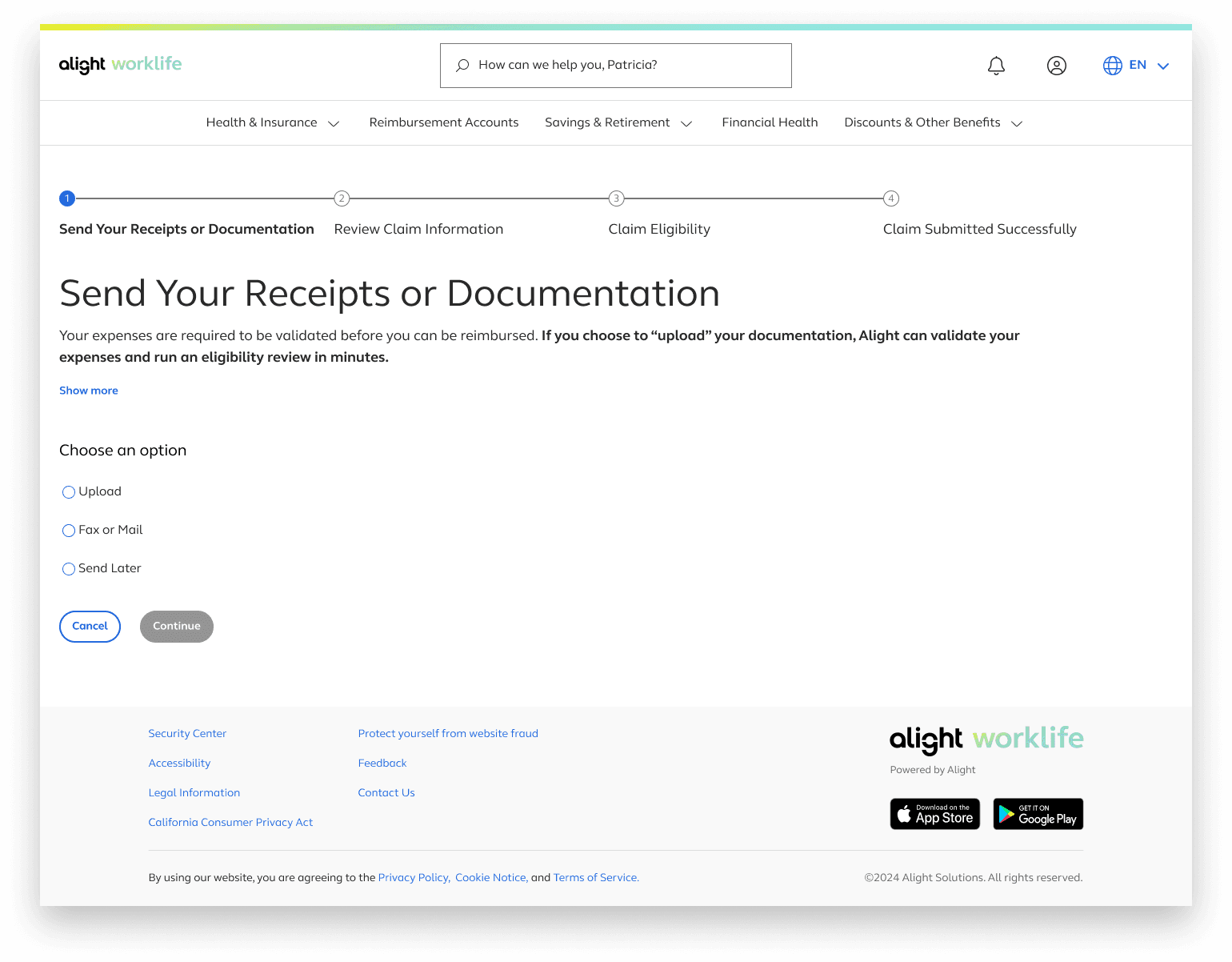The image size is (1232, 962).
Task: Select the Upload radio option
Action: [x=69, y=492]
